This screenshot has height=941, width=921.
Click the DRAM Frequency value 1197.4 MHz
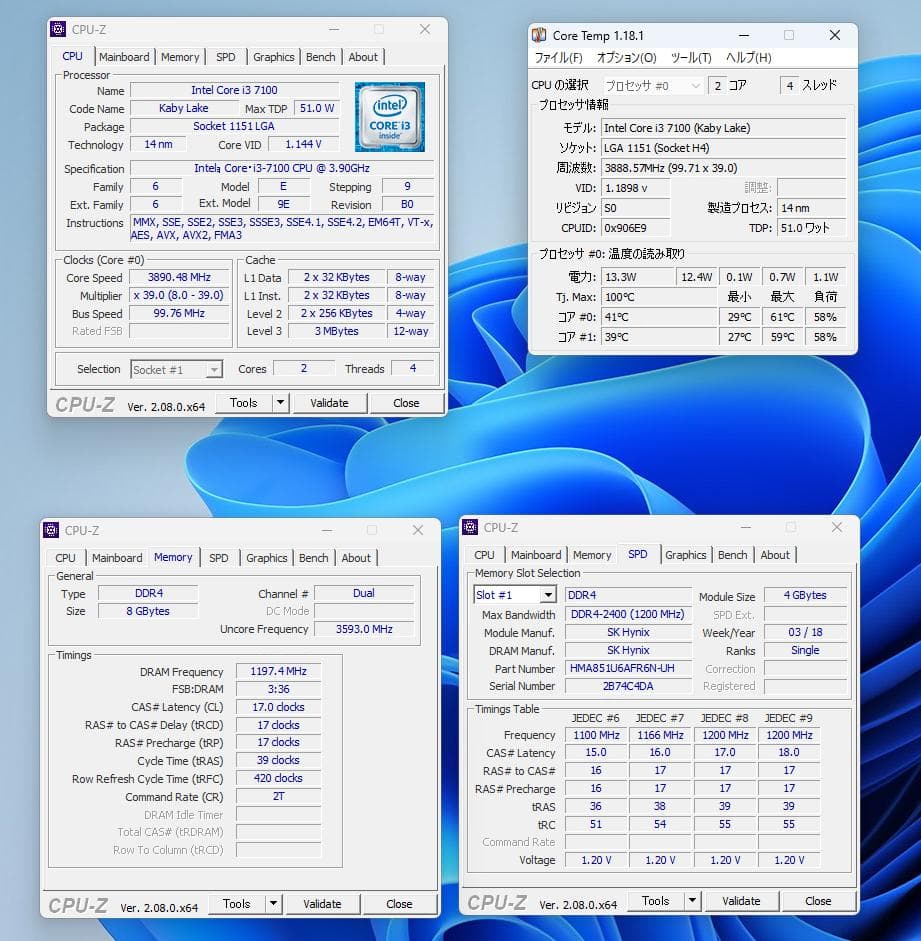coord(278,671)
